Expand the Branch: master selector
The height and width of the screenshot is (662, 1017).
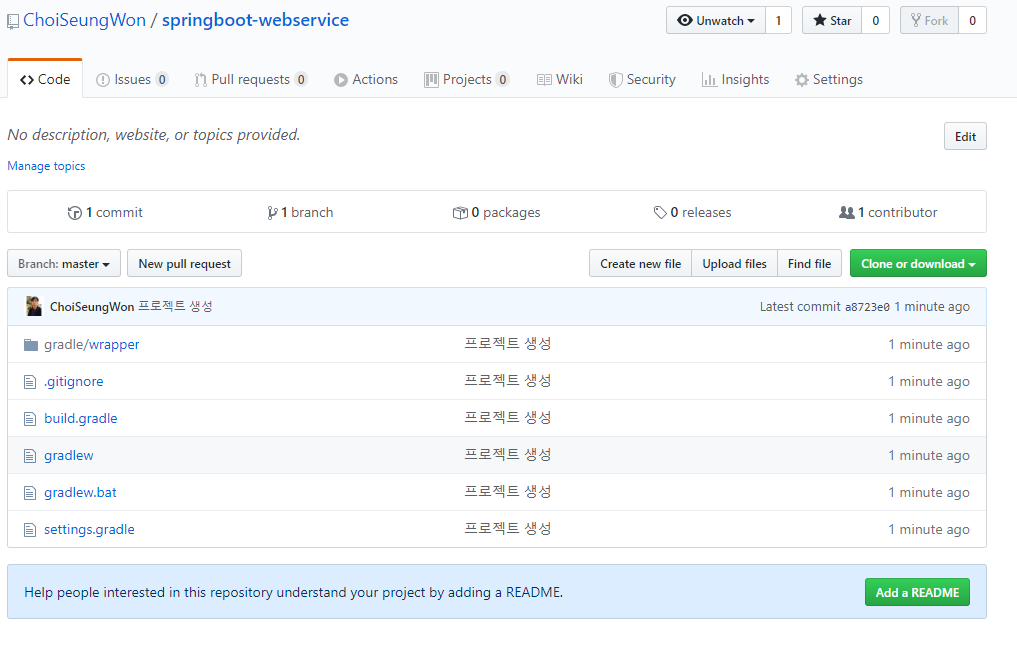64,263
